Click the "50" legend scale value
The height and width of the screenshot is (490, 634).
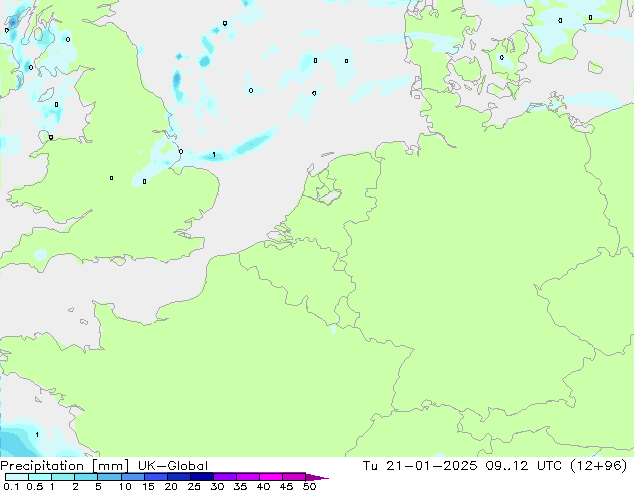click(x=309, y=486)
